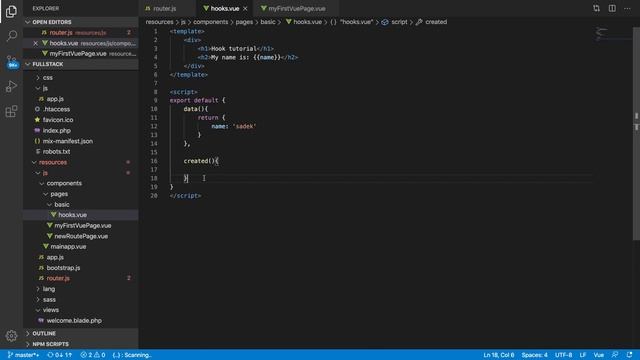Change indentation via Spaces: 4
The image size is (640, 360).
[534, 355]
